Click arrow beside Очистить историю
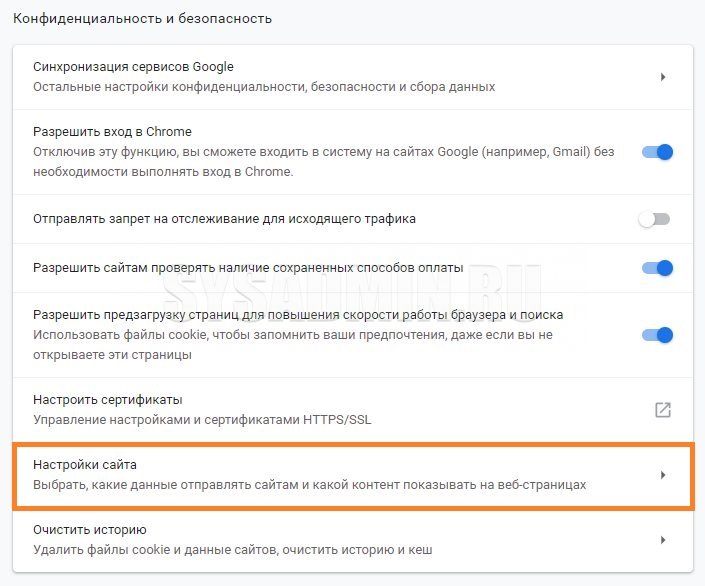The width and height of the screenshot is (705, 586). pyautogui.click(x=663, y=540)
